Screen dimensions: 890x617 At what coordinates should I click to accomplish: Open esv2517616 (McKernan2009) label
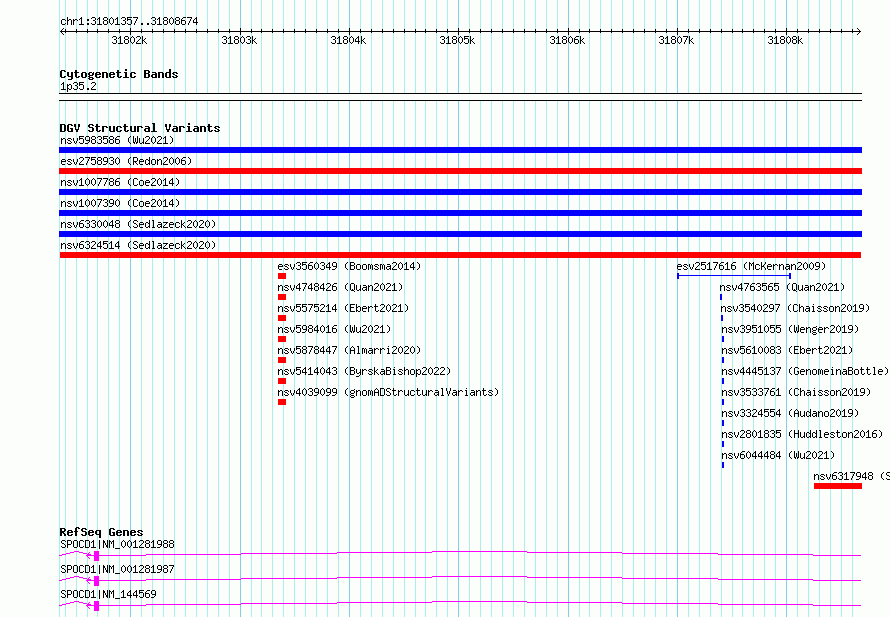(x=751, y=266)
